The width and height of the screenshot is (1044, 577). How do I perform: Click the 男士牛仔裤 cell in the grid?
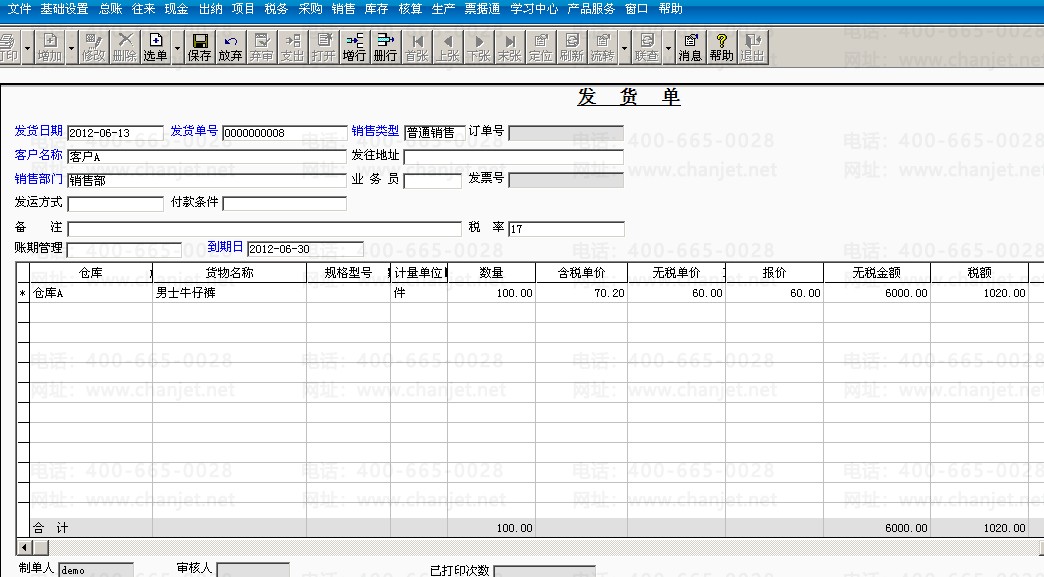[230, 293]
